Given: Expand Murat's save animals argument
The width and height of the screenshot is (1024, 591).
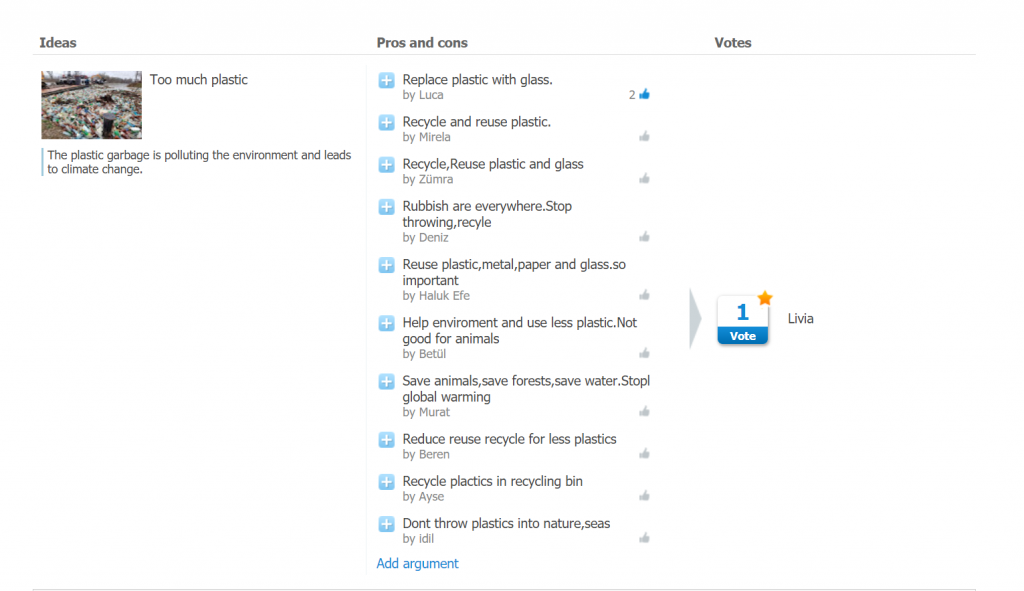Looking at the screenshot, I should [386, 381].
